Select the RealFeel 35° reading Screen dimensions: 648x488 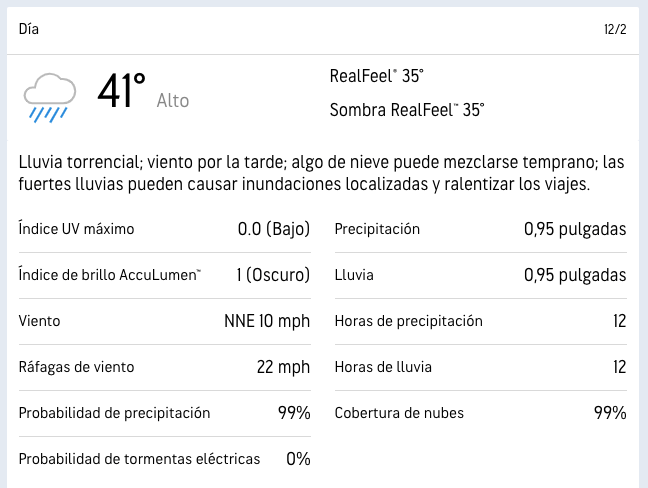(377, 76)
